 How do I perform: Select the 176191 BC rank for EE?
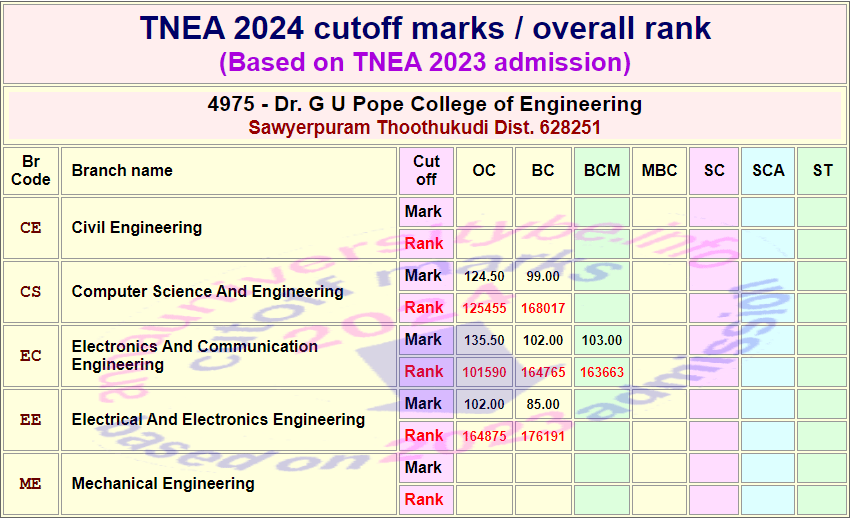tap(543, 436)
